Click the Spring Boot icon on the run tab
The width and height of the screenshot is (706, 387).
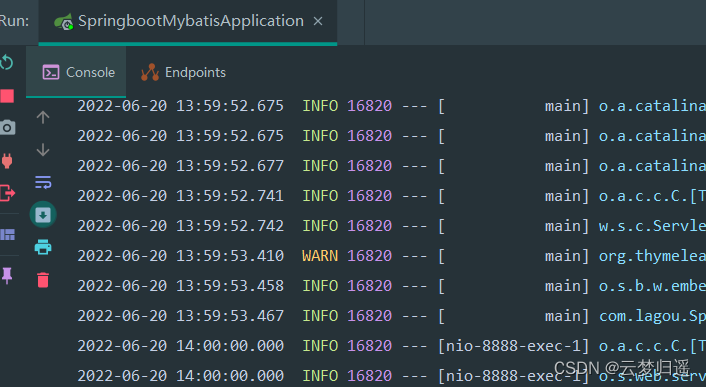click(63, 22)
